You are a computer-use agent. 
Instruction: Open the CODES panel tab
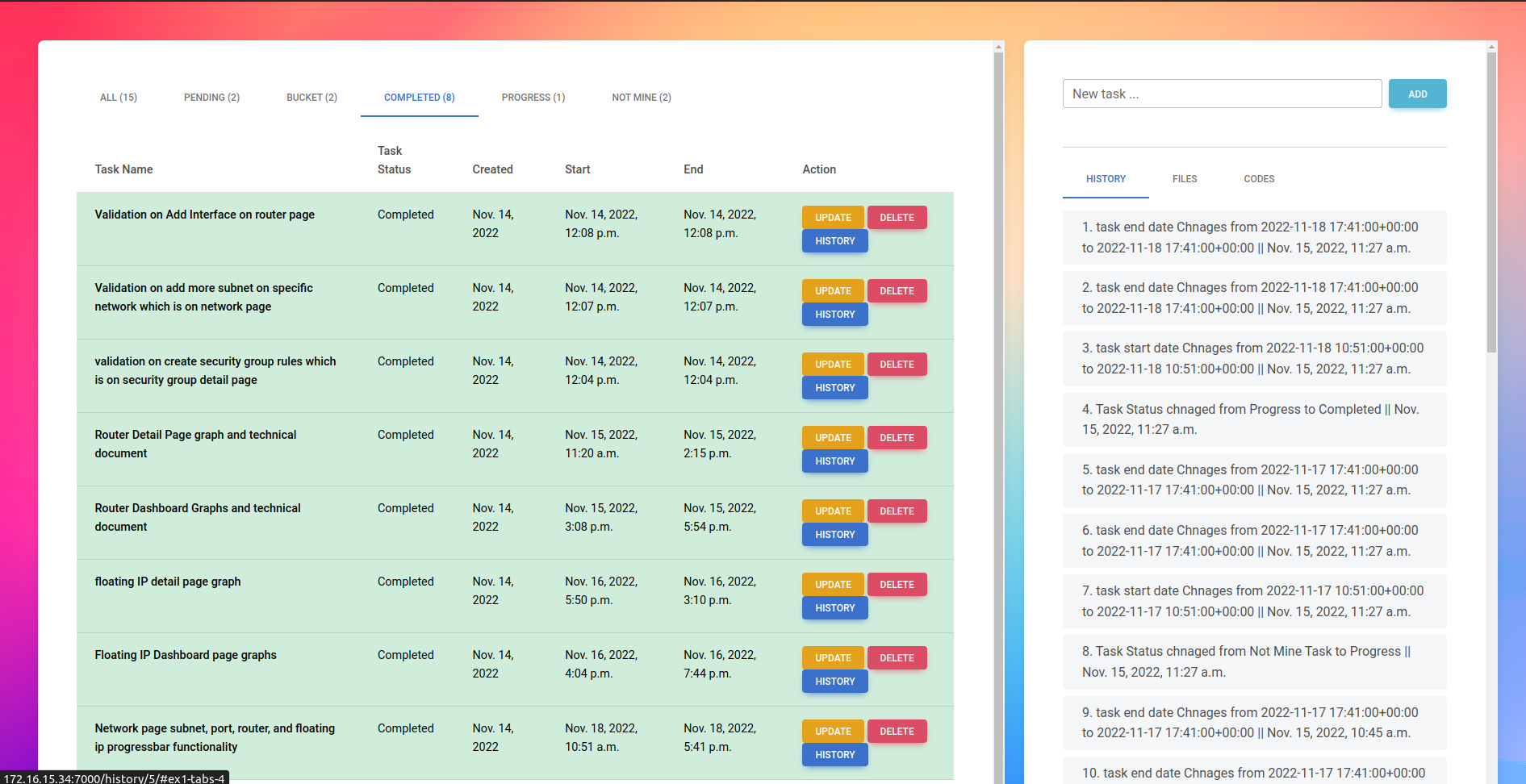[x=1259, y=179]
